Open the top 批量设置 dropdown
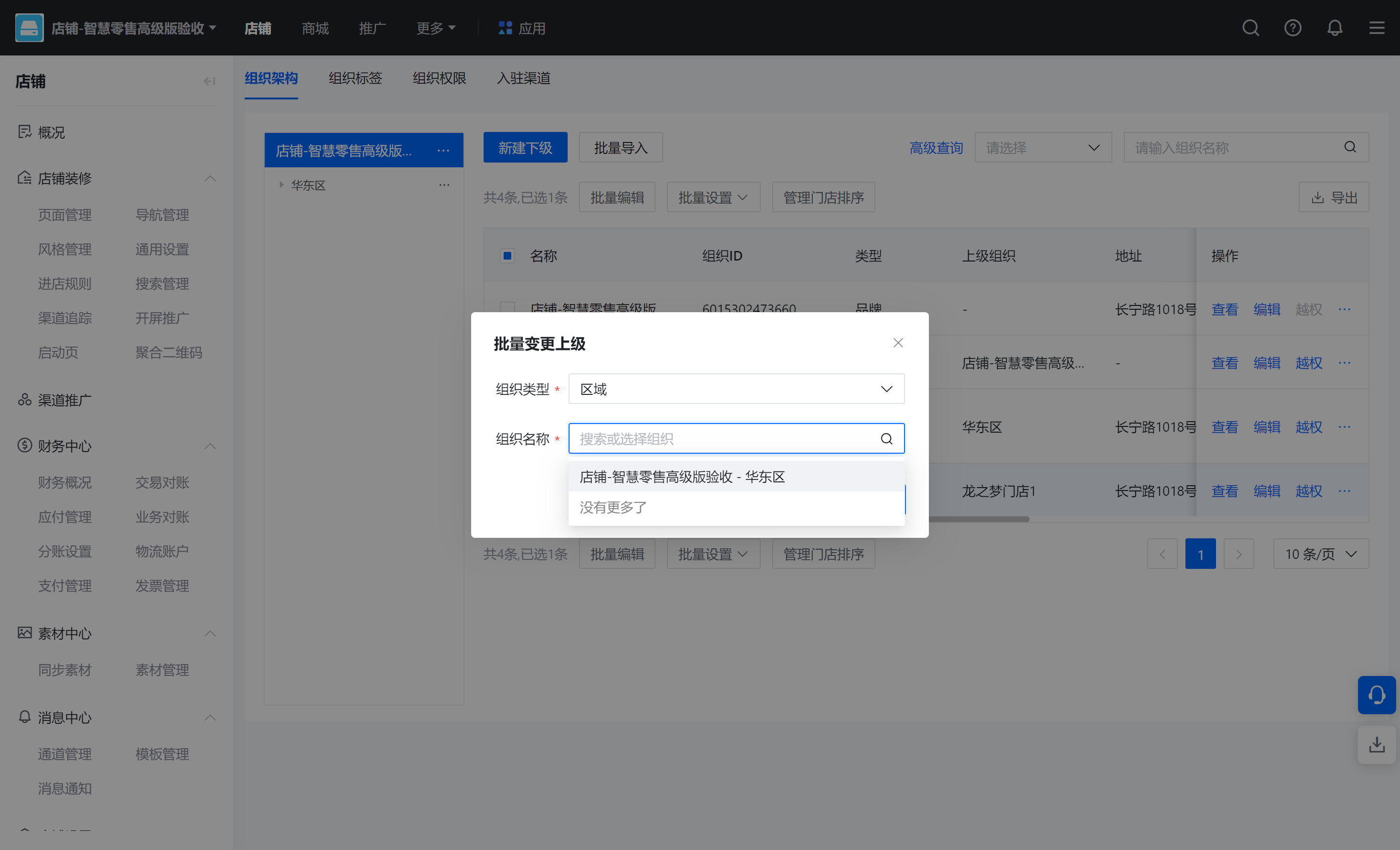 click(x=713, y=197)
